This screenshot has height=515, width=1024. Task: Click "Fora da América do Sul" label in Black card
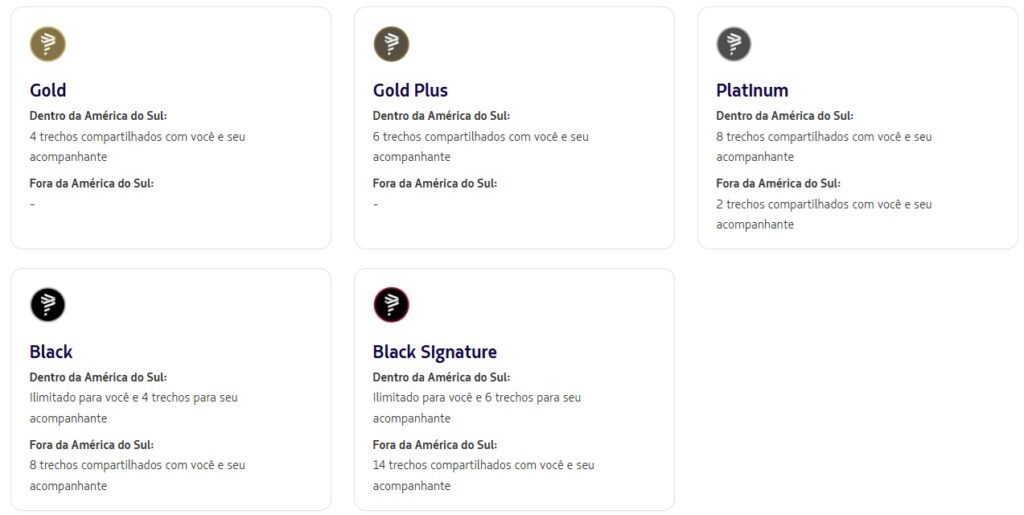click(x=92, y=444)
